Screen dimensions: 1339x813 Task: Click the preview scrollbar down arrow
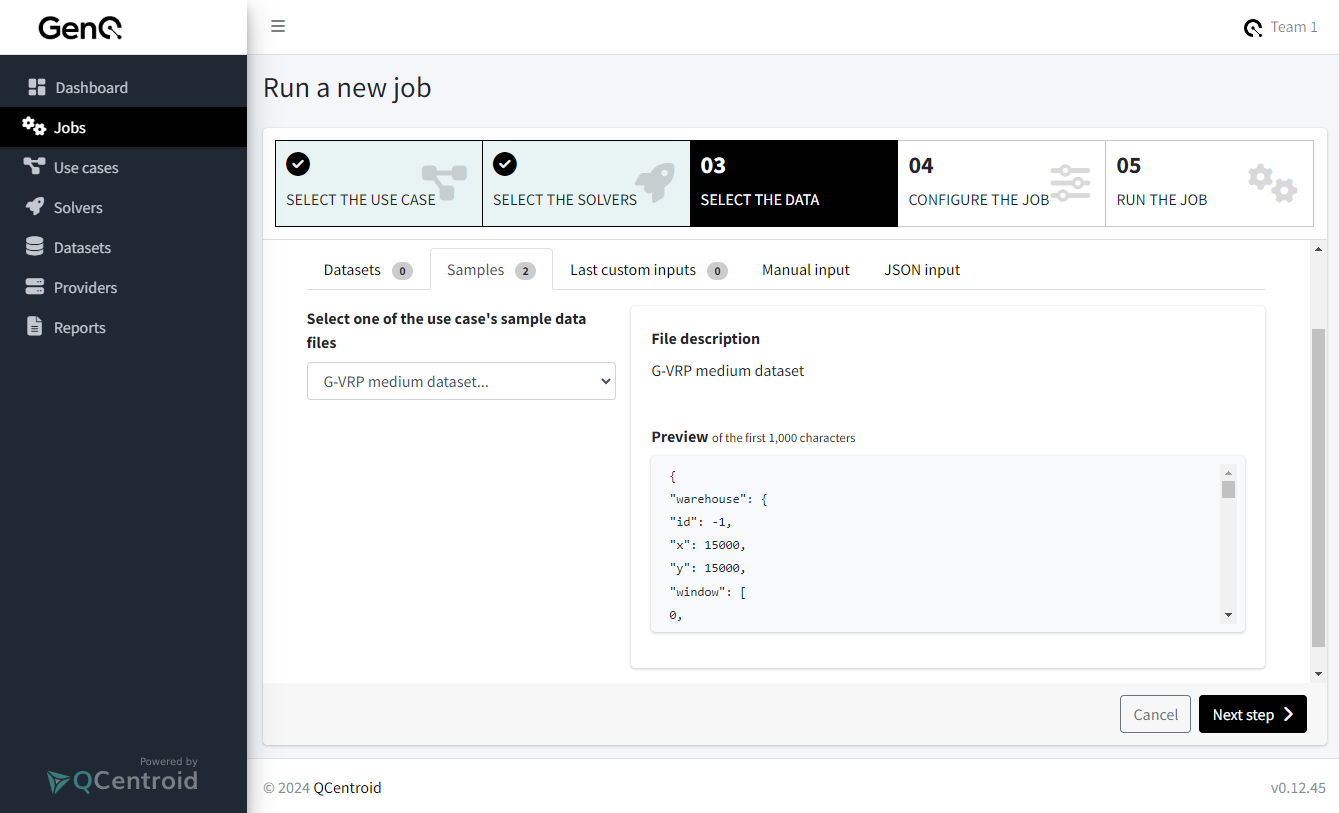(1228, 615)
